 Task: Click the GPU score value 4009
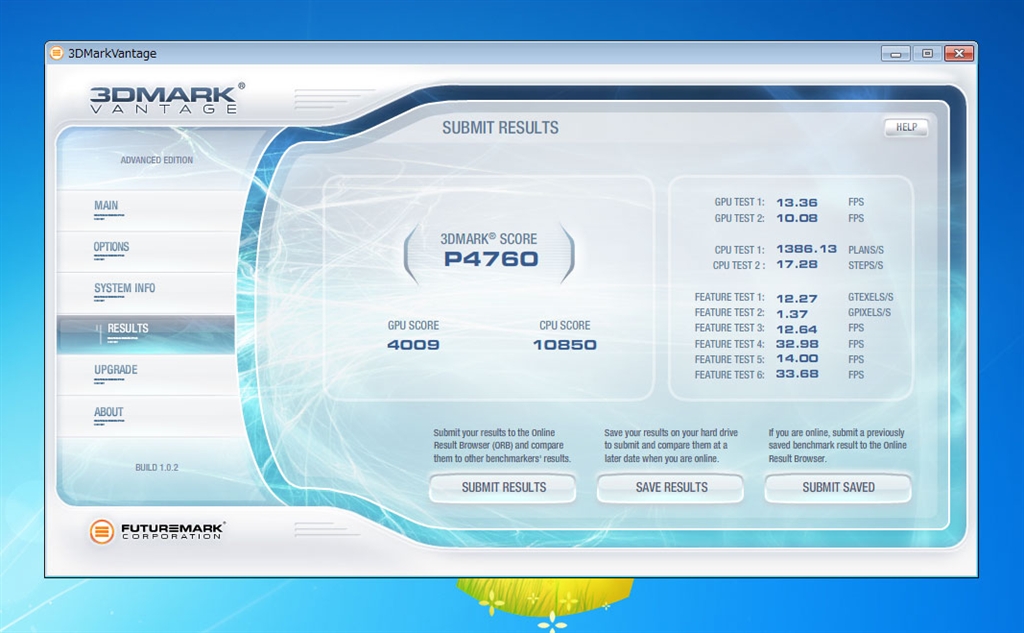[x=413, y=345]
